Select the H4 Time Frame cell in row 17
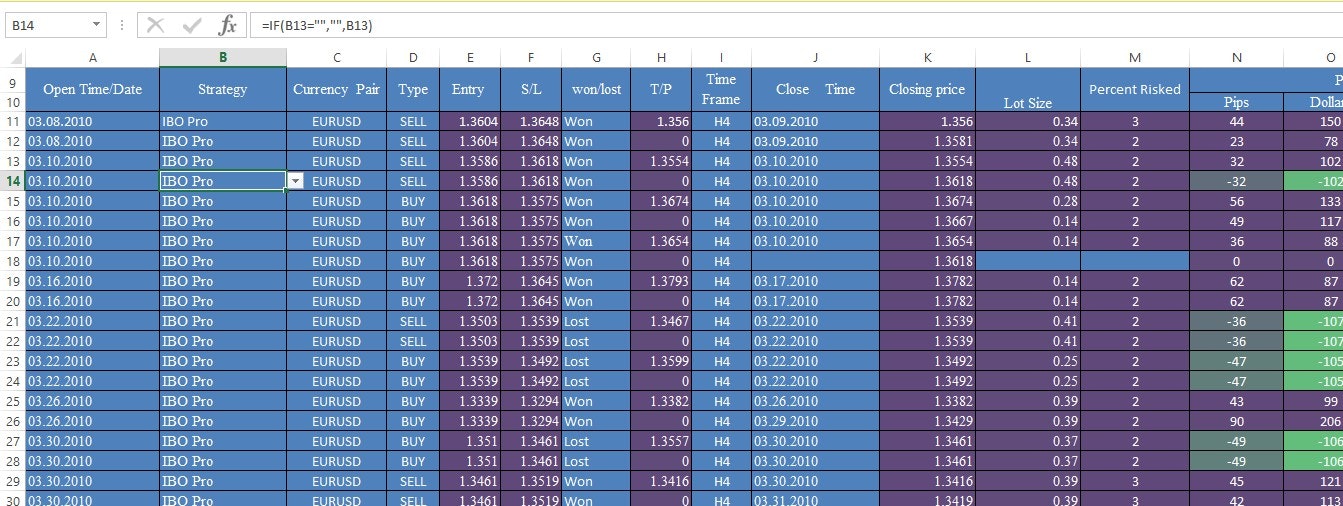Image resolution: width=1343 pixels, height=506 pixels. point(721,241)
